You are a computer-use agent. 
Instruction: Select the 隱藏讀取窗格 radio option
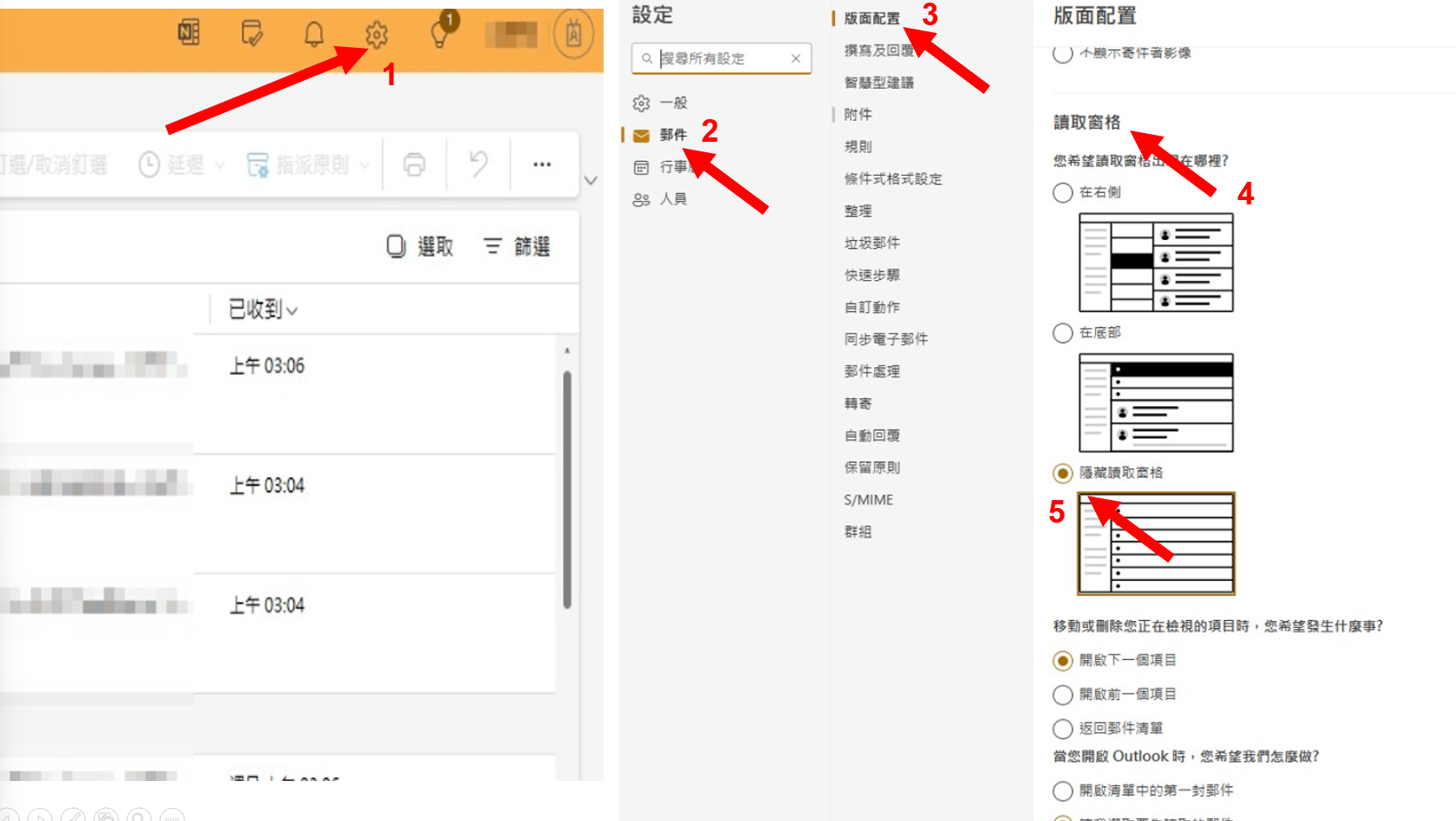(1062, 473)
